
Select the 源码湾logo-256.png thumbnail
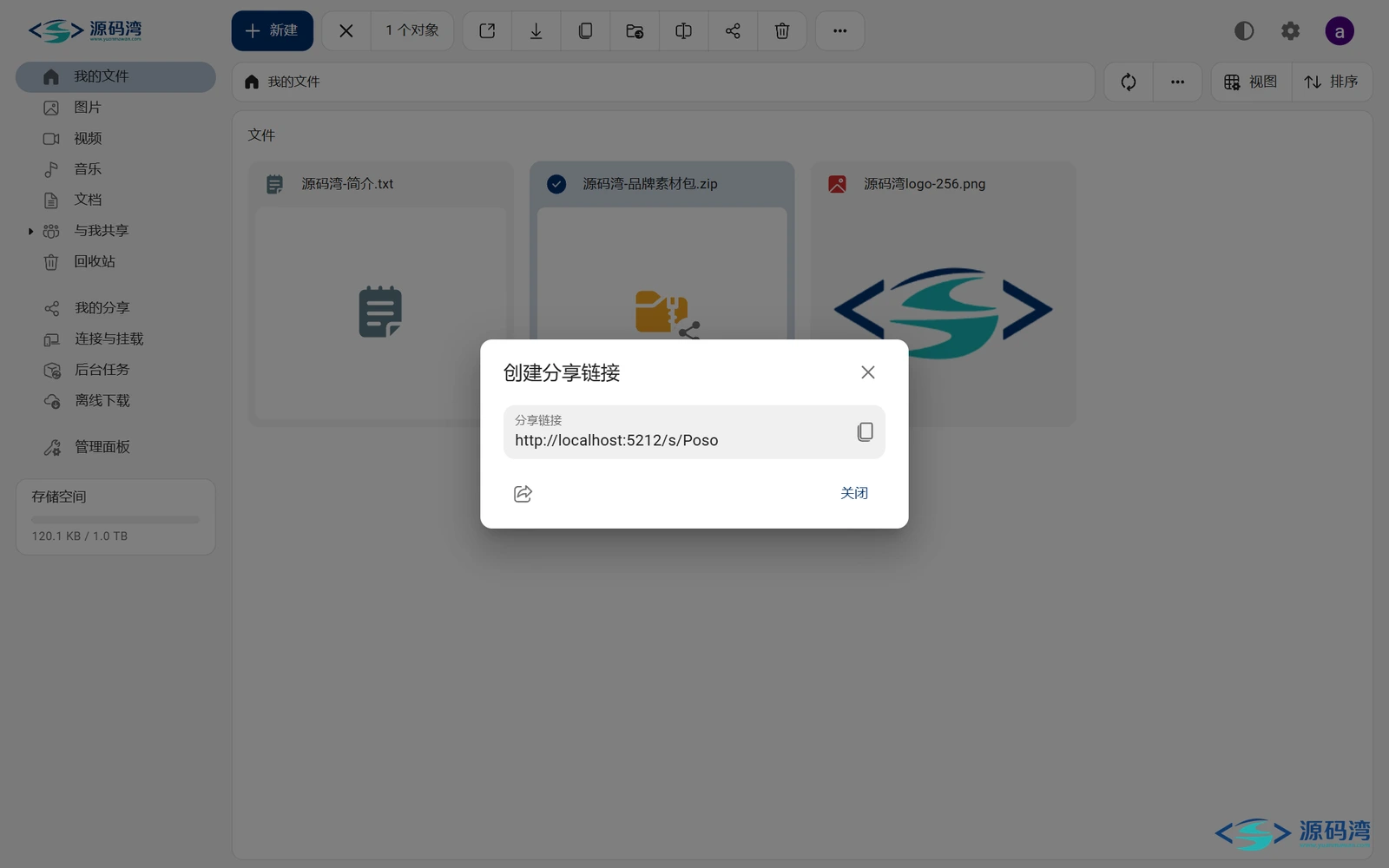[x=943, y=312]
